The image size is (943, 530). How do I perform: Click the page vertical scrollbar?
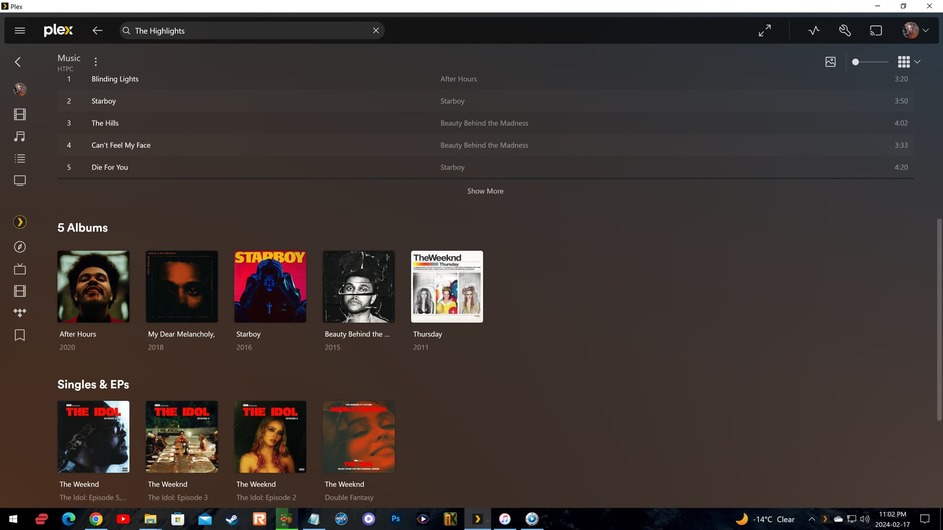(939, 319)
